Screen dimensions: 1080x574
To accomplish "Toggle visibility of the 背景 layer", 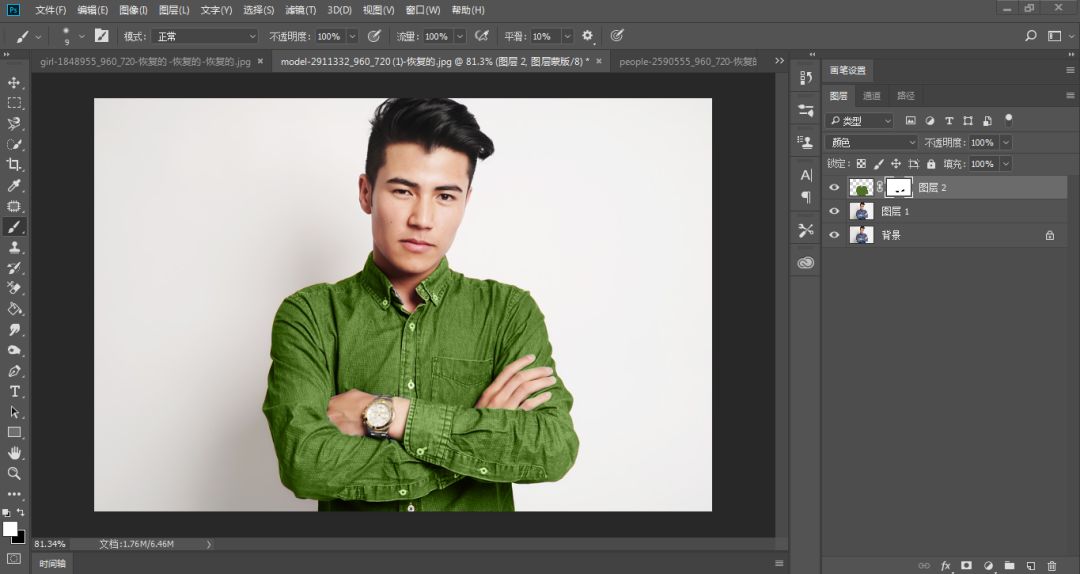I will coord(835,235).
